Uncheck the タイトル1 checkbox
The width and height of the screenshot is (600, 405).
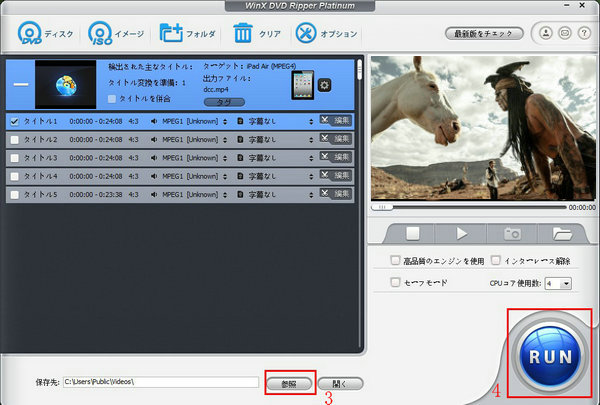pyautogui.click(x=15, y=122)
